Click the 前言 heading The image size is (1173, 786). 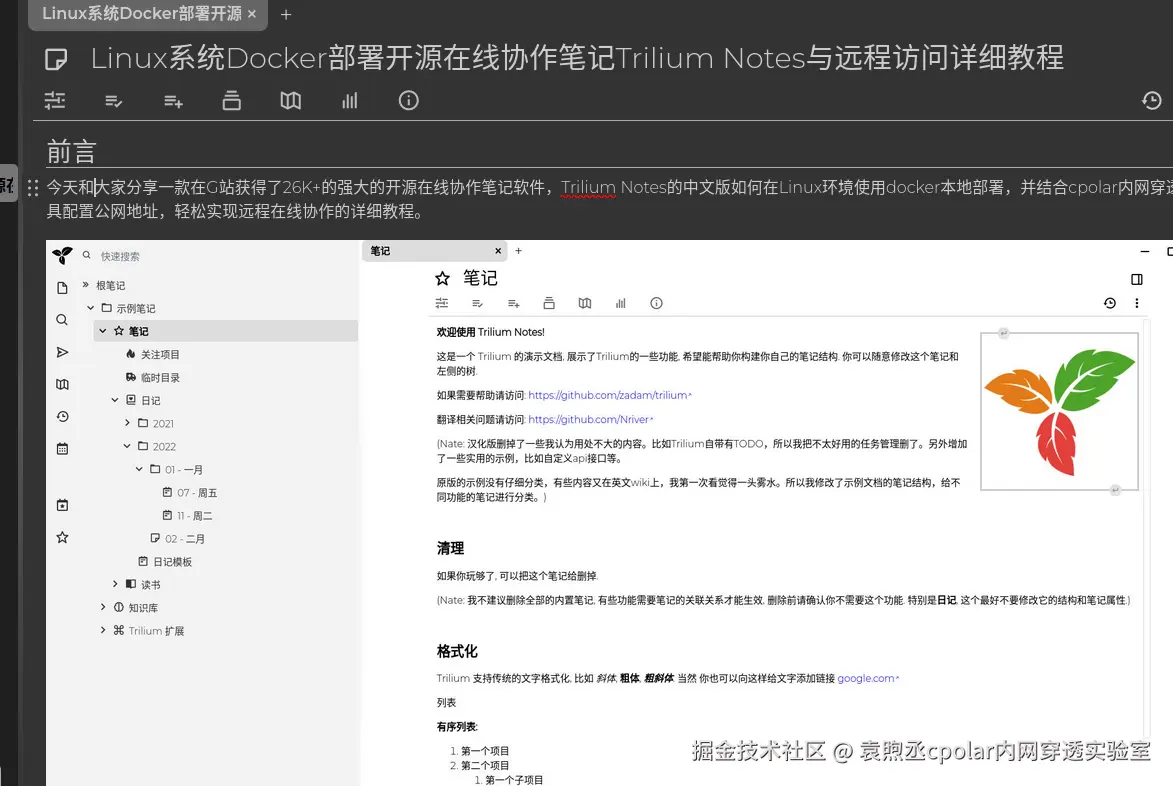(x=71, y=152)
